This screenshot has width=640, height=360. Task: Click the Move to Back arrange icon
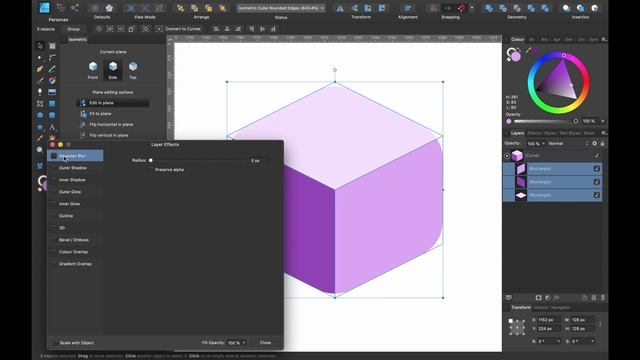coord(180,8)
